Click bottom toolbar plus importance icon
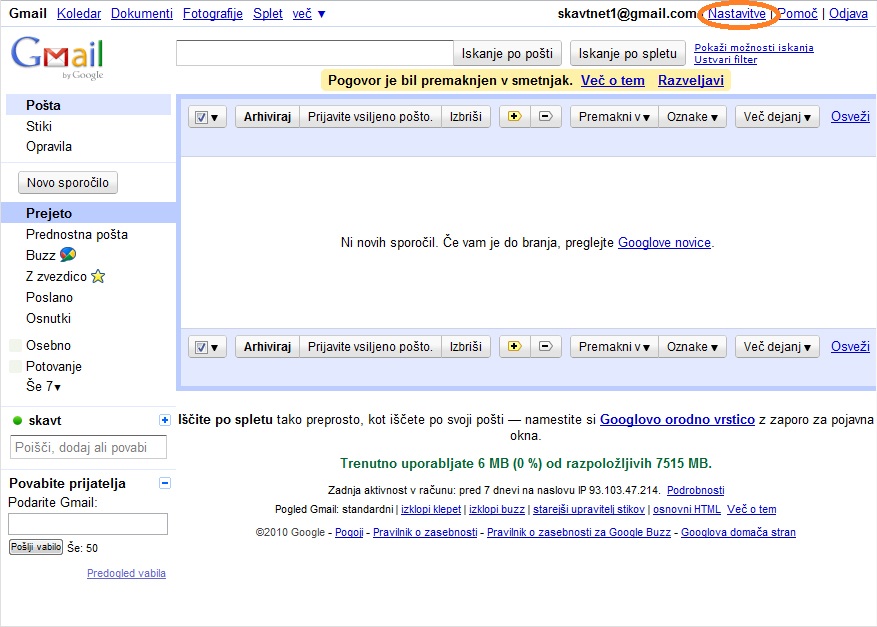Viewport: 877px width, 627px height. pyautogui.click(x=515, y=346)
